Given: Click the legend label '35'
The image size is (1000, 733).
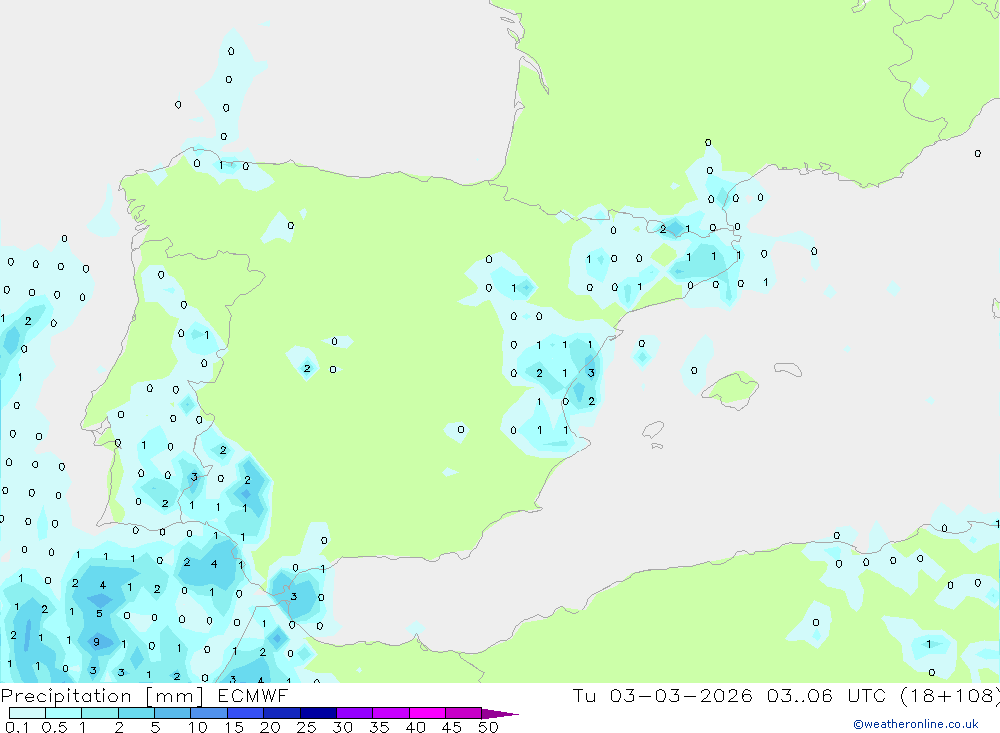Looking at the screenshot, I should pos(379,727).
